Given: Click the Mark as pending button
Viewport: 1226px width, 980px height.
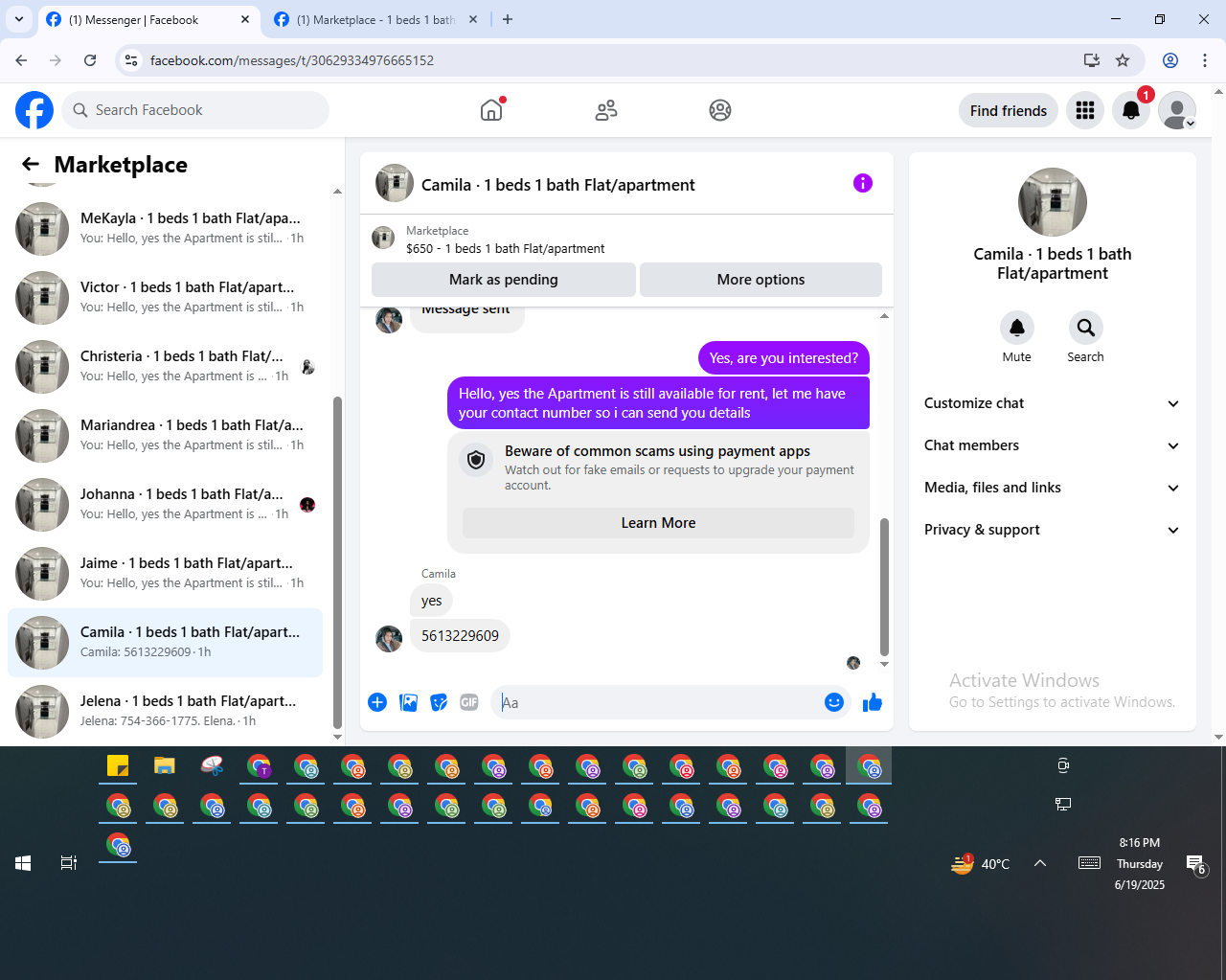Looking at the screenshot, I should pyautogui.click(x=504, y=280).
